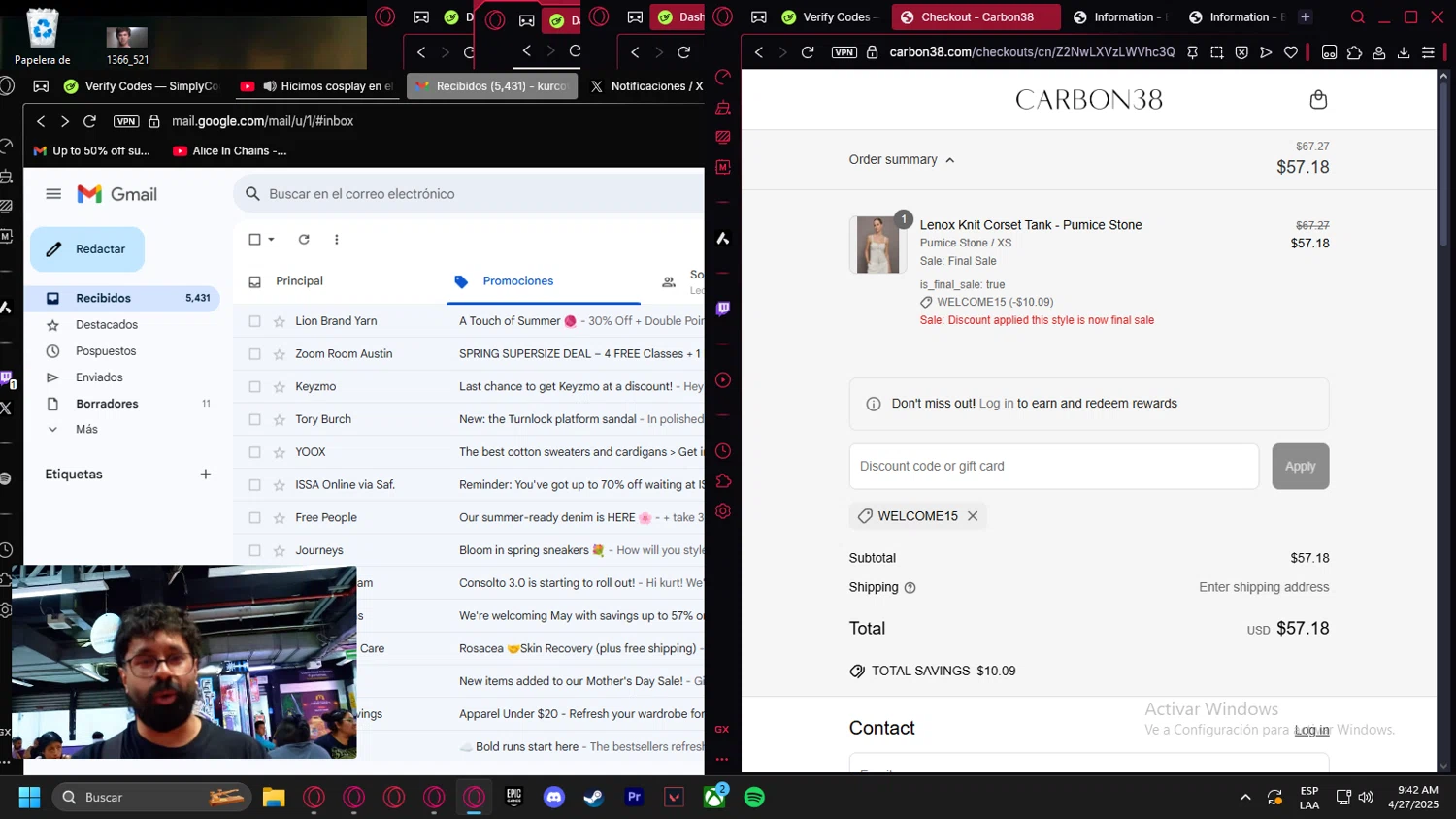Star the Free People email
The image size is (1456, 819).
click(280, 518)
